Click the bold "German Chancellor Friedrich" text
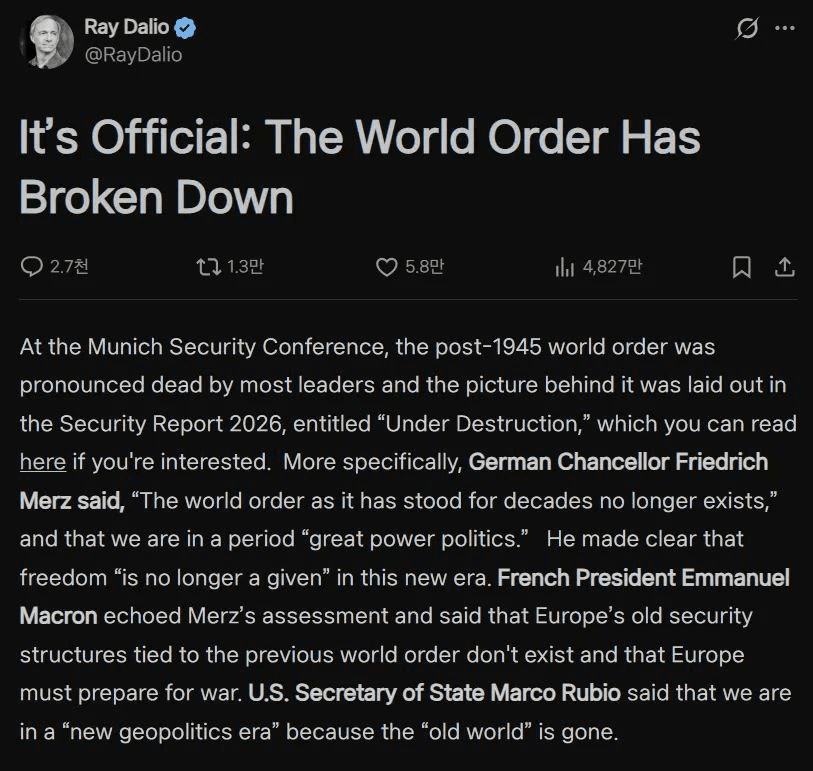 tap(618, 462)
